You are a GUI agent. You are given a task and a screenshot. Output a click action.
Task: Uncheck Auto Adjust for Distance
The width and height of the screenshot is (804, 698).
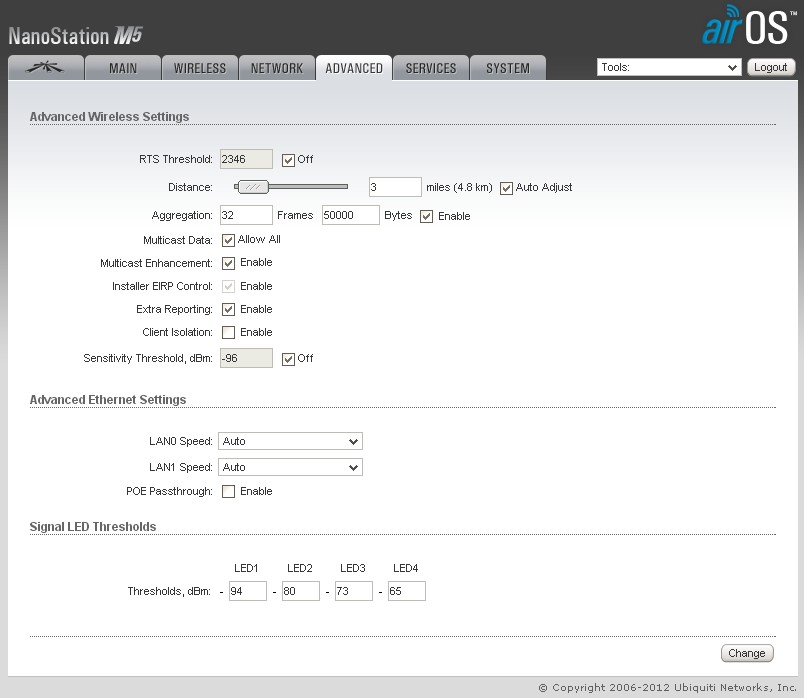pyautogui.click(x=506, y=188)
